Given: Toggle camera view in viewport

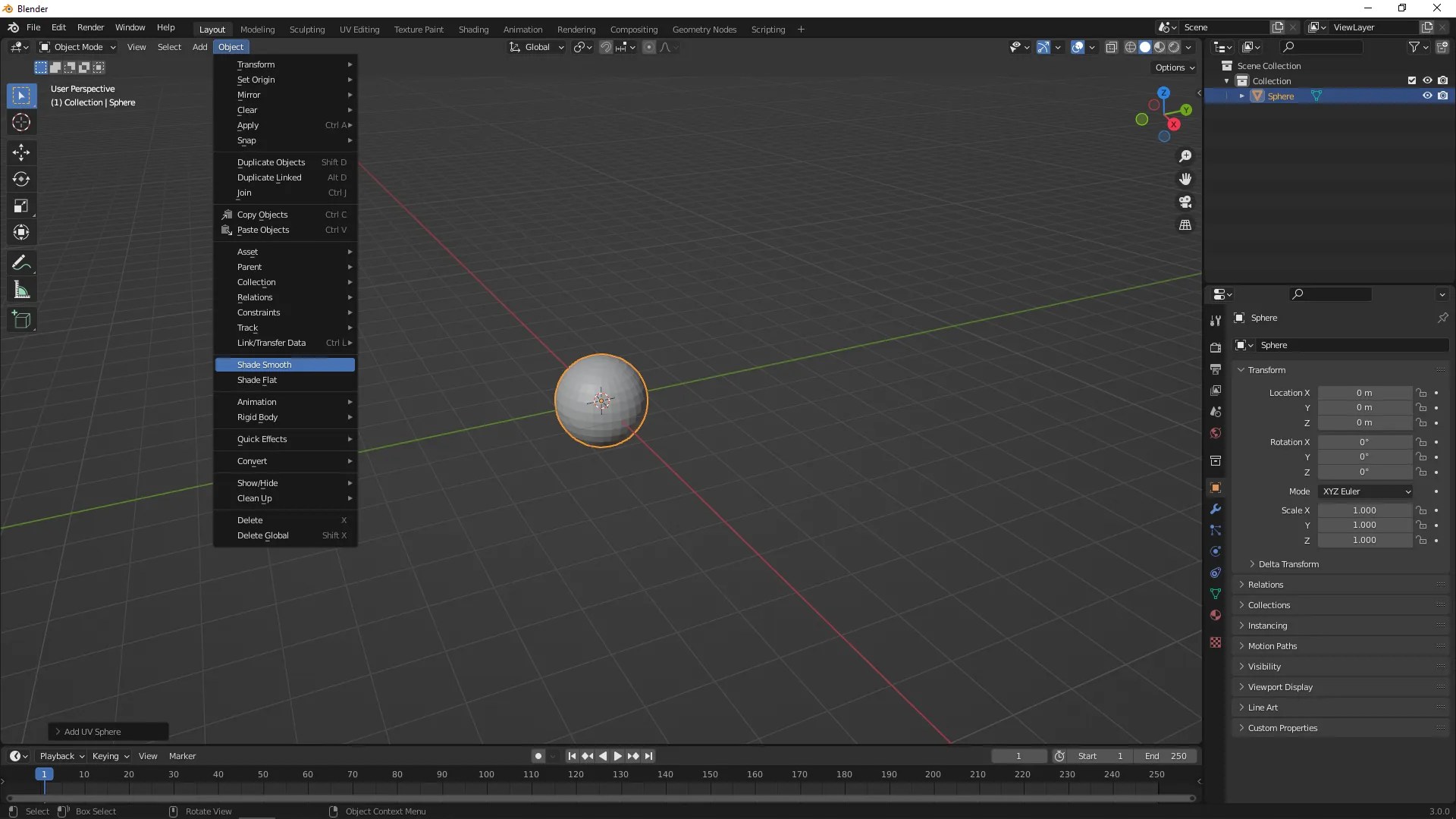Looking at the screenshot, I should (x=1185, y=202).
